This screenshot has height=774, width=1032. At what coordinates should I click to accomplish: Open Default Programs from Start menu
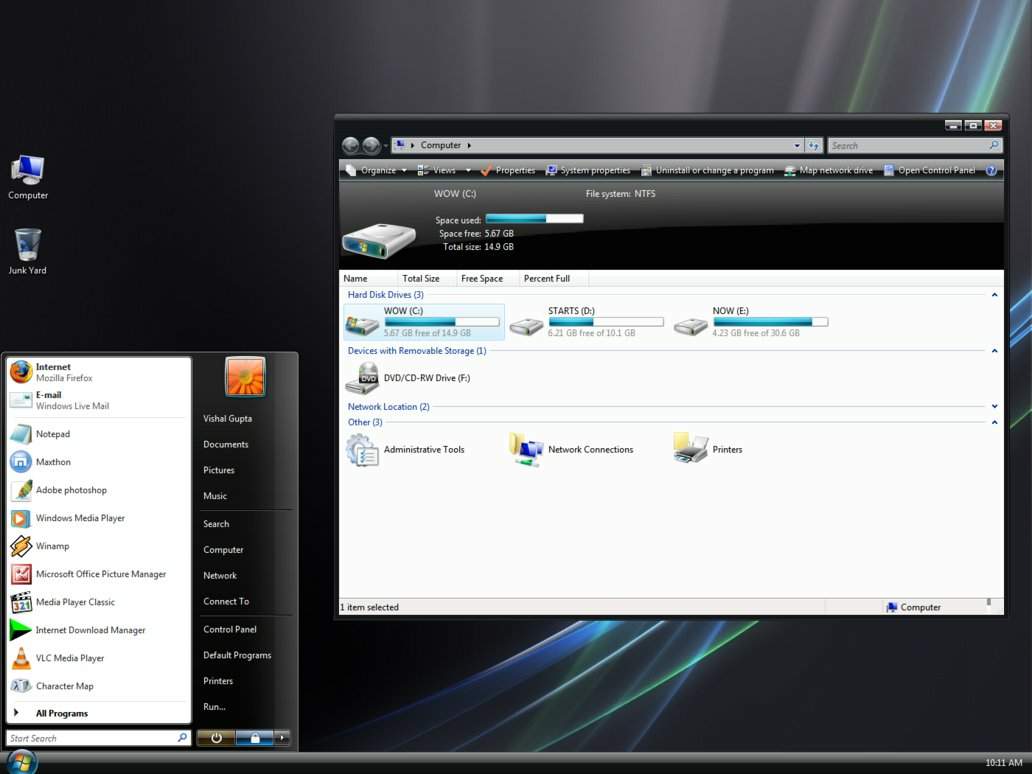coord(237,655)
